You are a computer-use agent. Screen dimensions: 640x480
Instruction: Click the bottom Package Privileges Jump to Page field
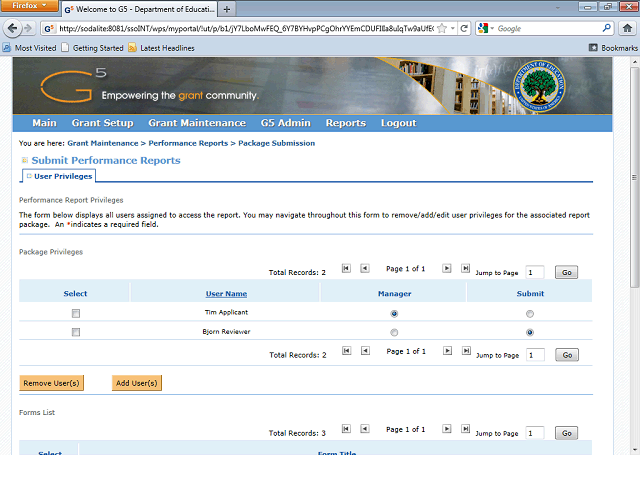(536, 355)
